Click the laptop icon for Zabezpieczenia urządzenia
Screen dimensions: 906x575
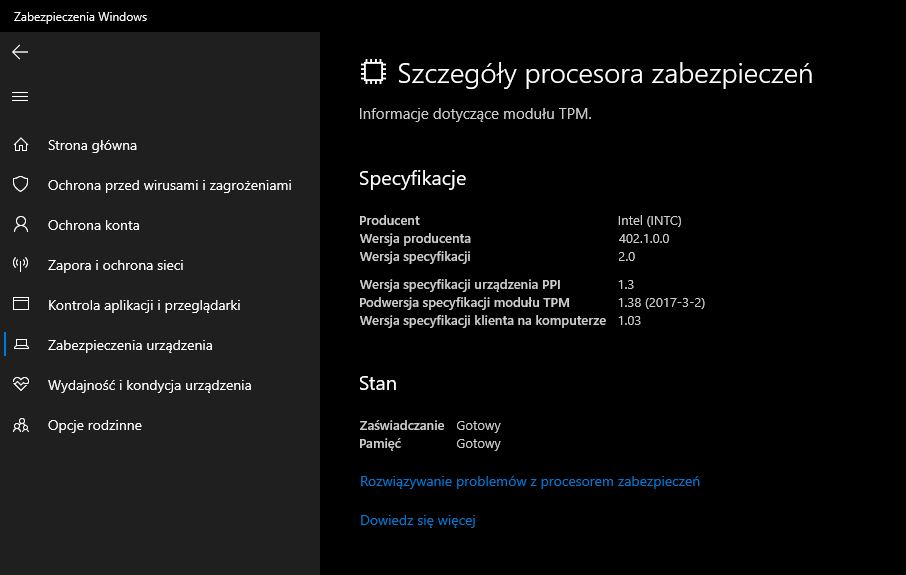point(20,345)
